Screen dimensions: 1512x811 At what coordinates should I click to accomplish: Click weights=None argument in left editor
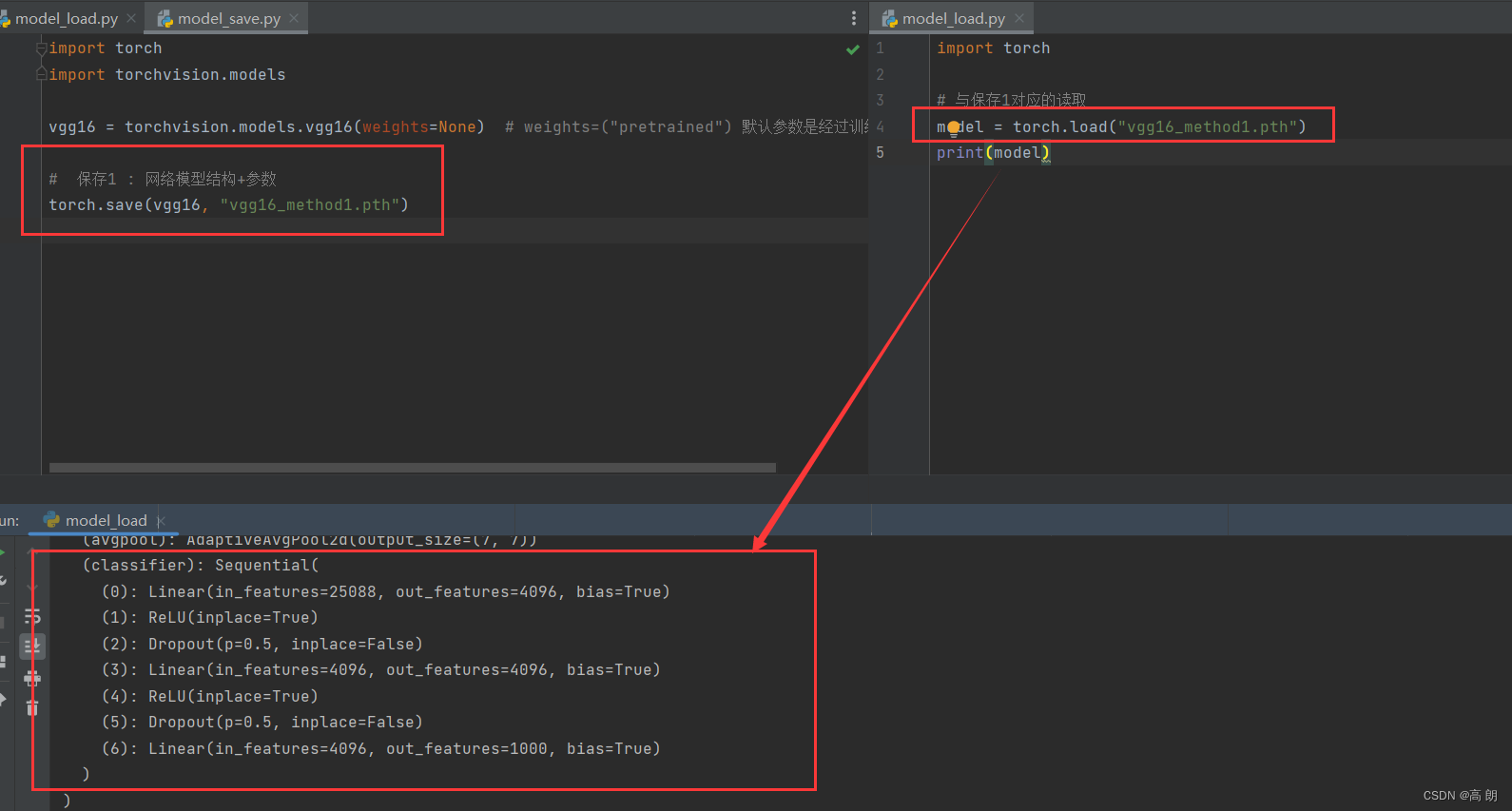point(418,126)
